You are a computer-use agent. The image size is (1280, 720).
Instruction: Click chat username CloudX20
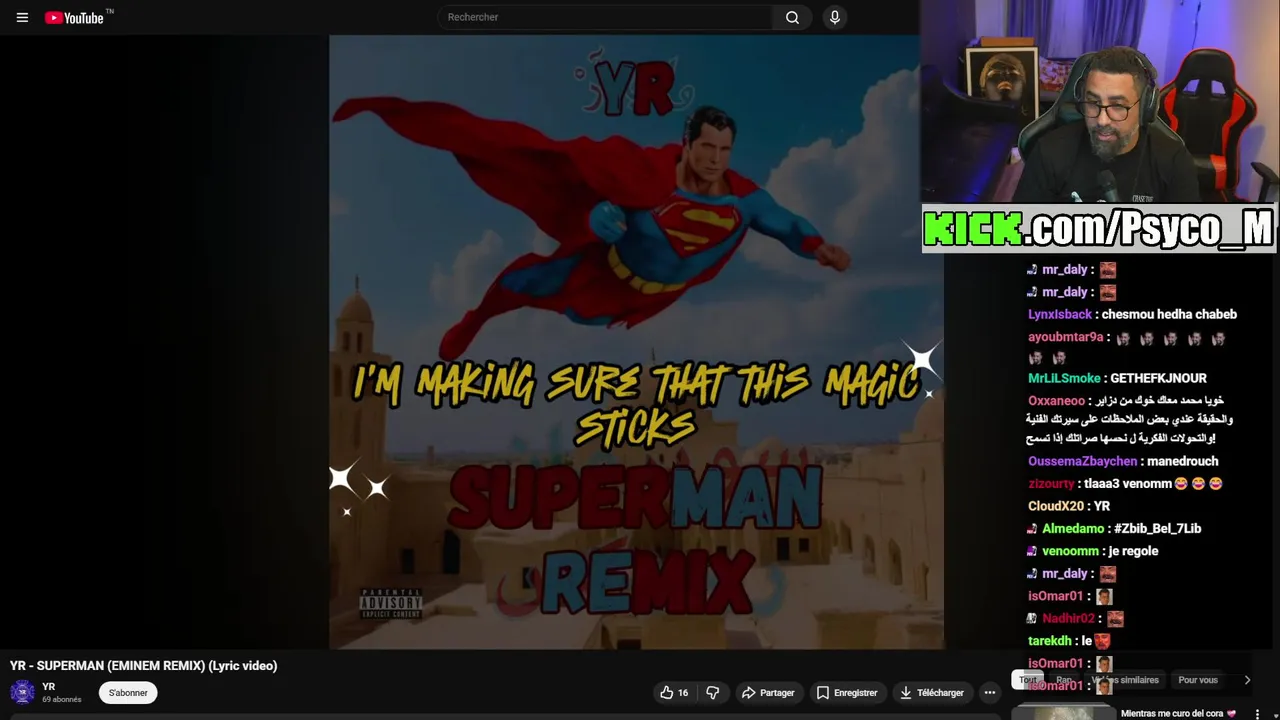[1056, 506]
